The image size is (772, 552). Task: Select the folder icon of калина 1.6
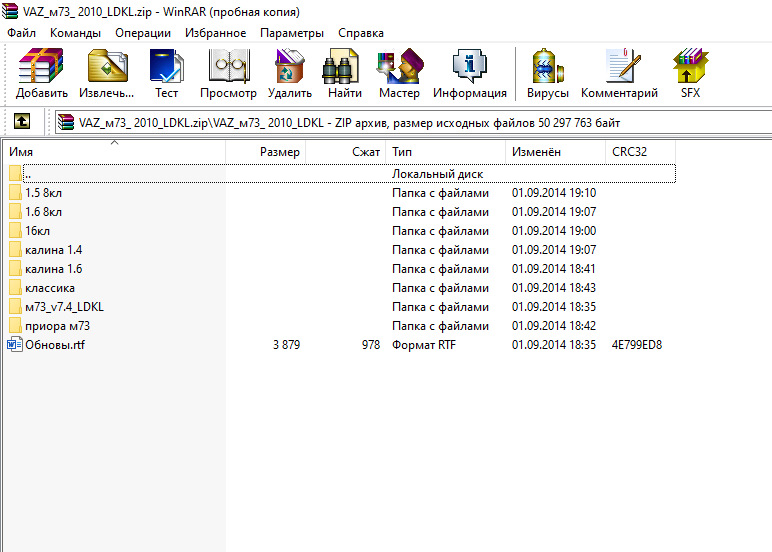coord(15,269)
